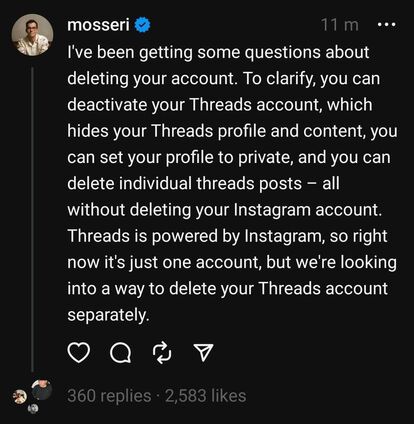
Task: Select the tiniest replier avatar at bottom
Action: tap(34, 409)
